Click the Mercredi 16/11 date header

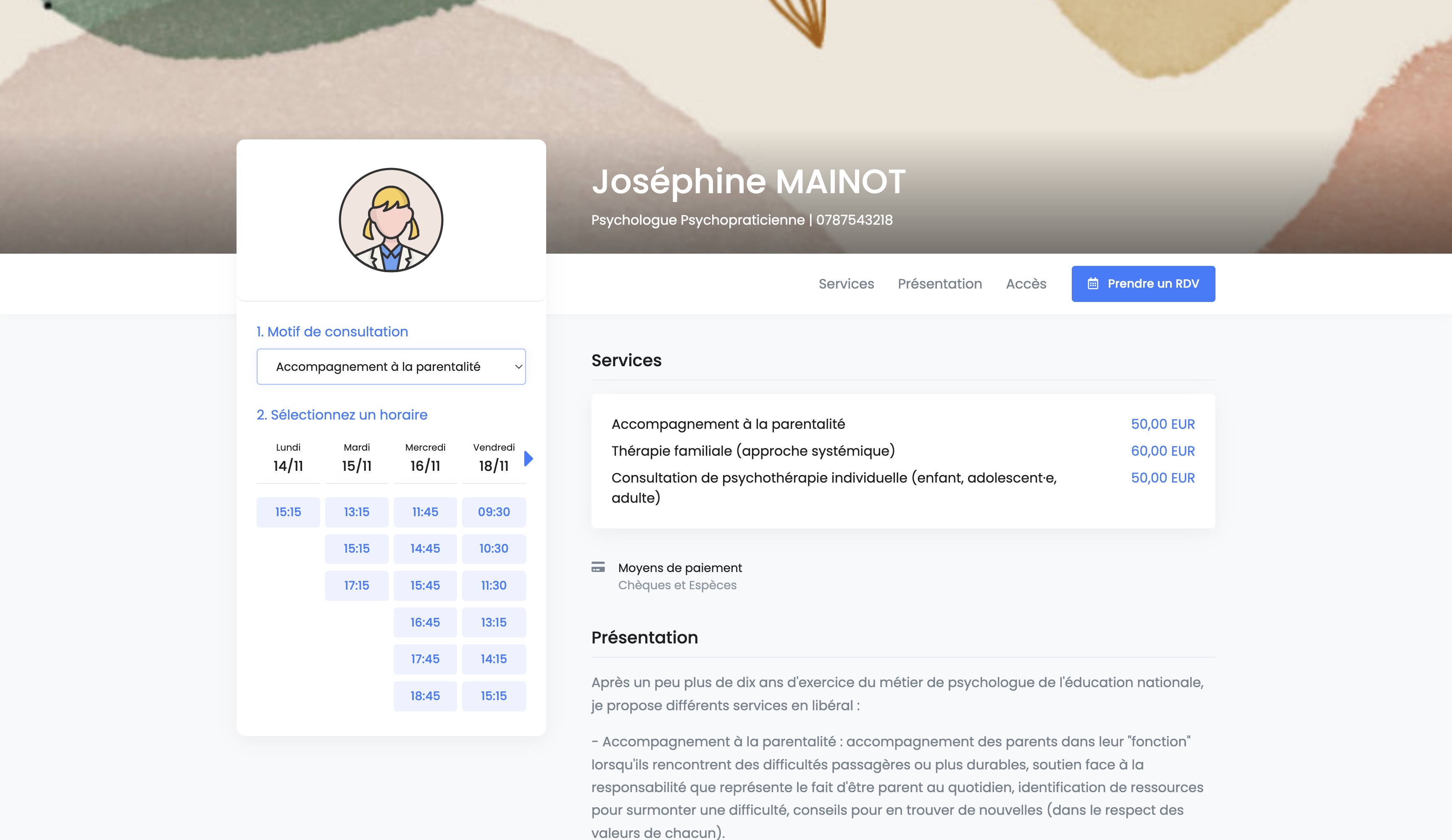click(425, 459)
